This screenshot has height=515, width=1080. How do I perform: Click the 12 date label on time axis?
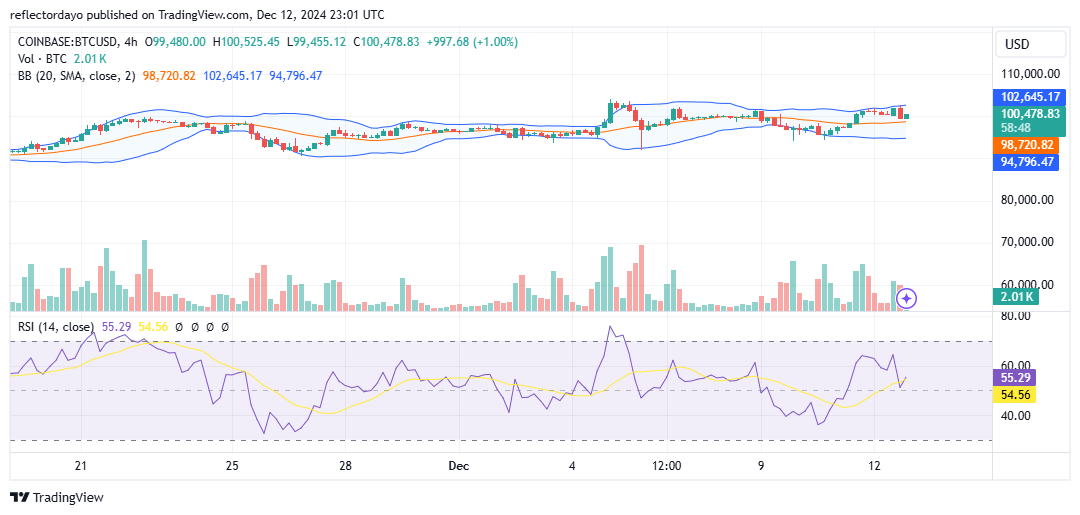tap(875, 465)
